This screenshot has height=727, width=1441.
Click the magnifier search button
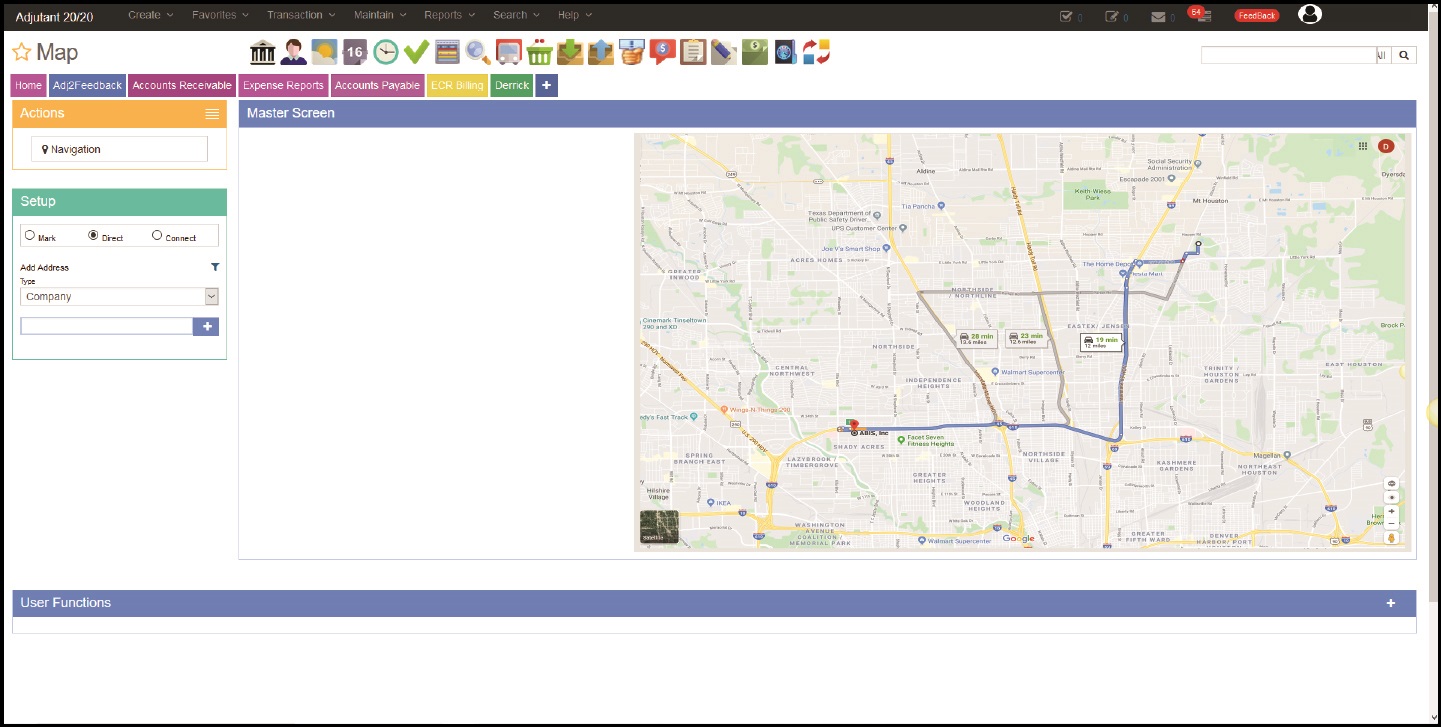(x=1404, y=55)
